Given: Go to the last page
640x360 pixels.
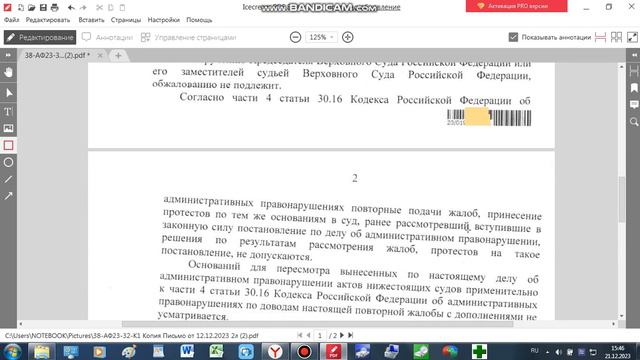Looking at the screenshot, I should point(351,335).
